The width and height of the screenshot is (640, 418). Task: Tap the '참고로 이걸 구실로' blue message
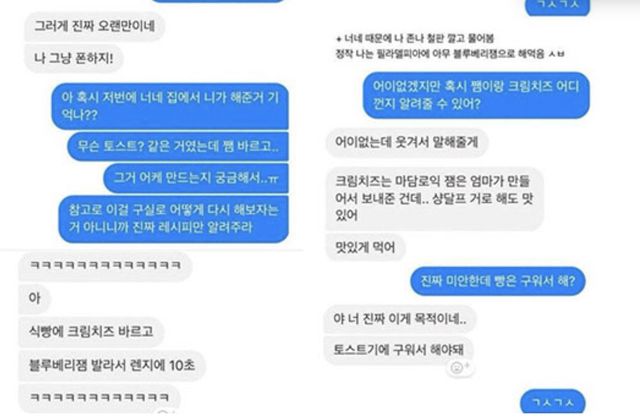(x=173, y=219)
